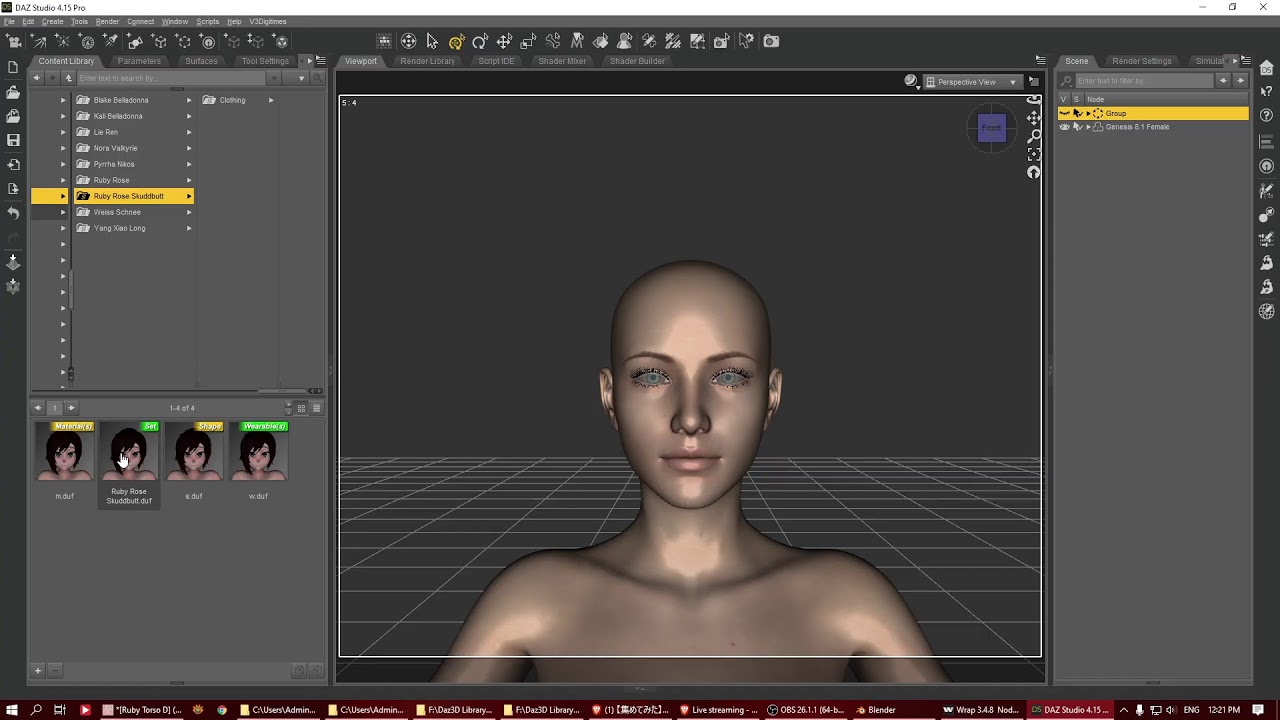Image resolution: width=1280 pixels, height=720 pixels.
Task: Frame the selection with the viewport frame icon
Action: 1033,154
